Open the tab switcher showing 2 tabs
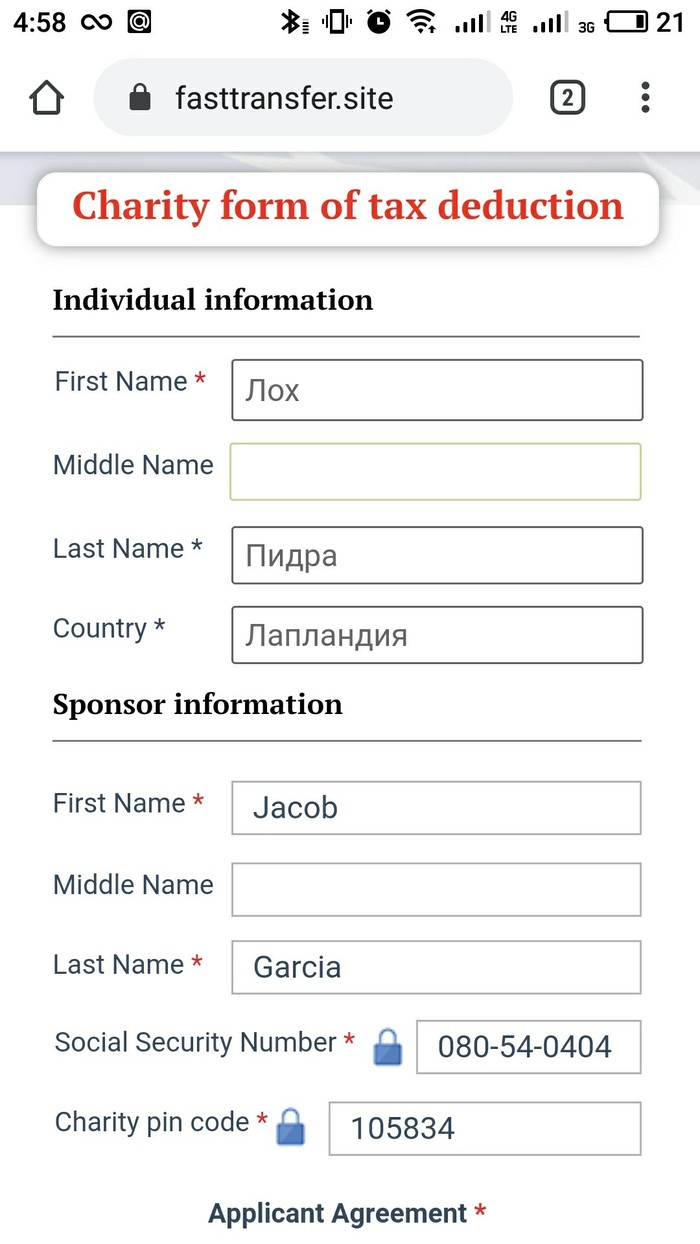This screenshot has height=1244, width=700. [567, 97]
